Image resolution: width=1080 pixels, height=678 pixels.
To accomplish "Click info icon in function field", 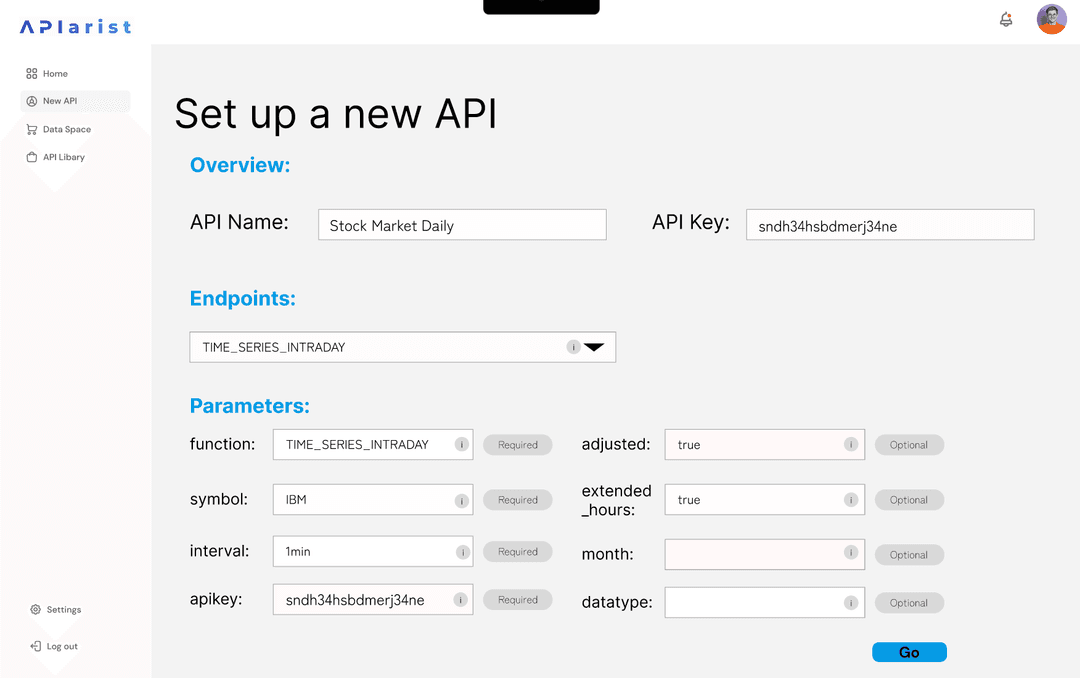I will [461, 444].
